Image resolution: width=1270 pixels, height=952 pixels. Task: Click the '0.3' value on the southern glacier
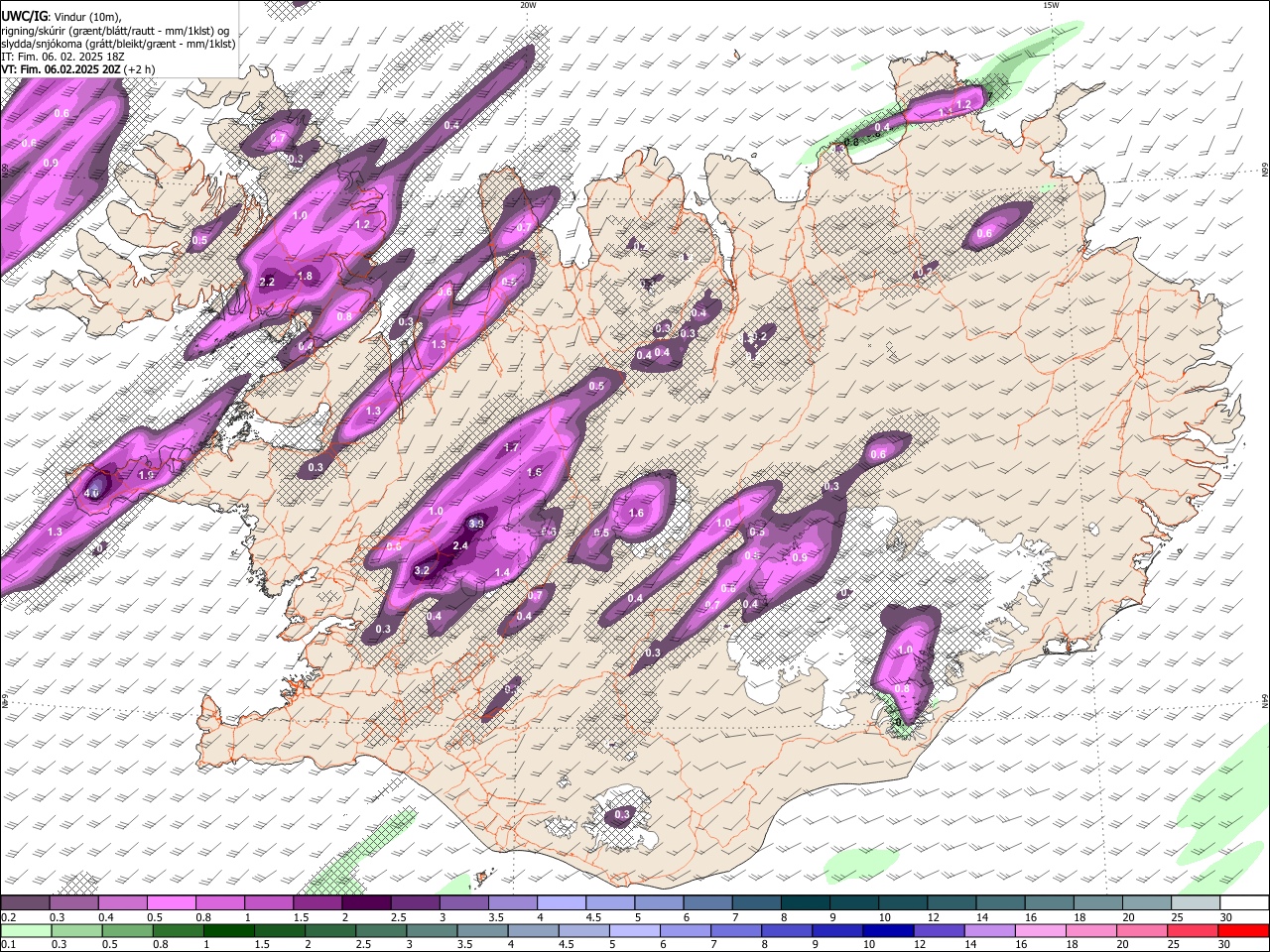(x=622, y=815)
